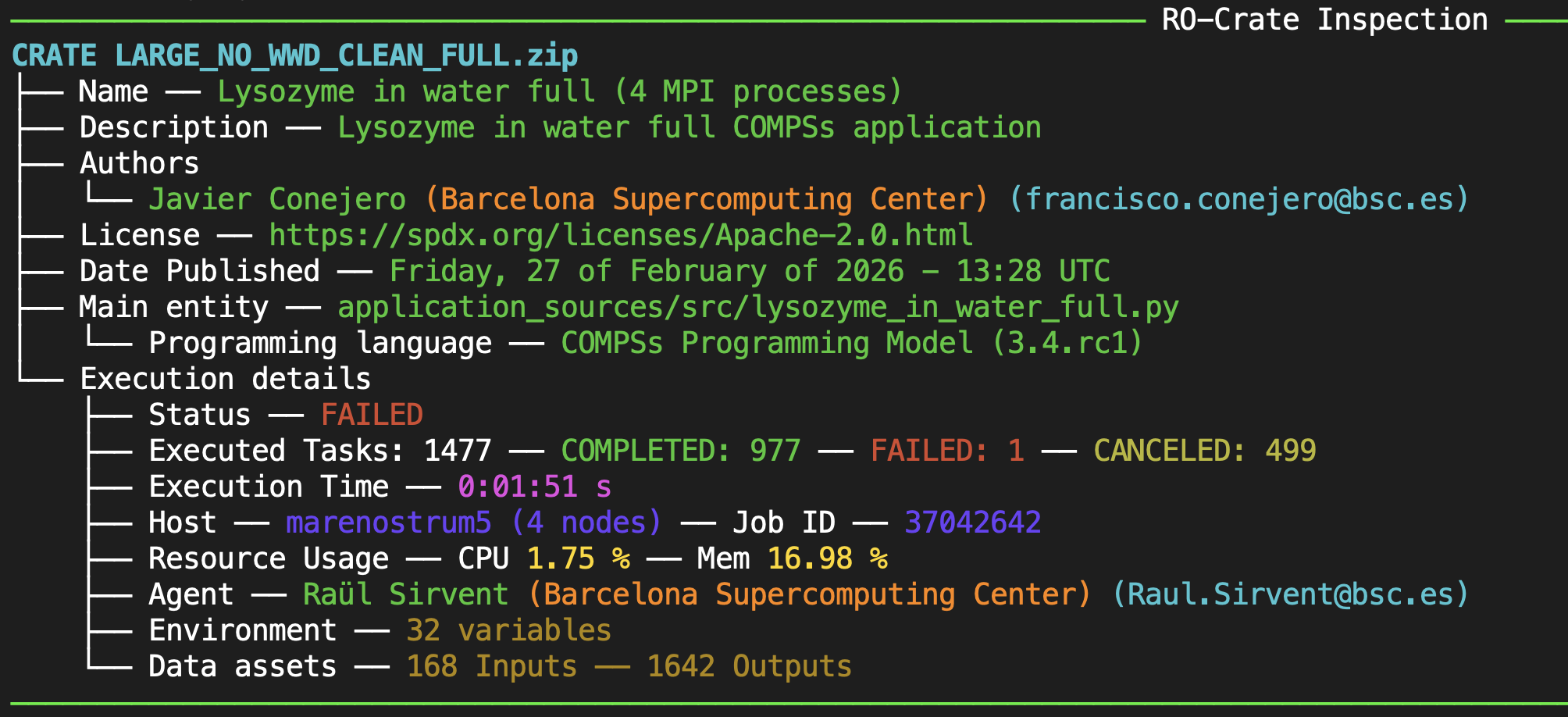1568x717 pixels.
Task: Click "(Barcelona Supercomputing Center)" in the Authors row
Action: coord(707,199)
